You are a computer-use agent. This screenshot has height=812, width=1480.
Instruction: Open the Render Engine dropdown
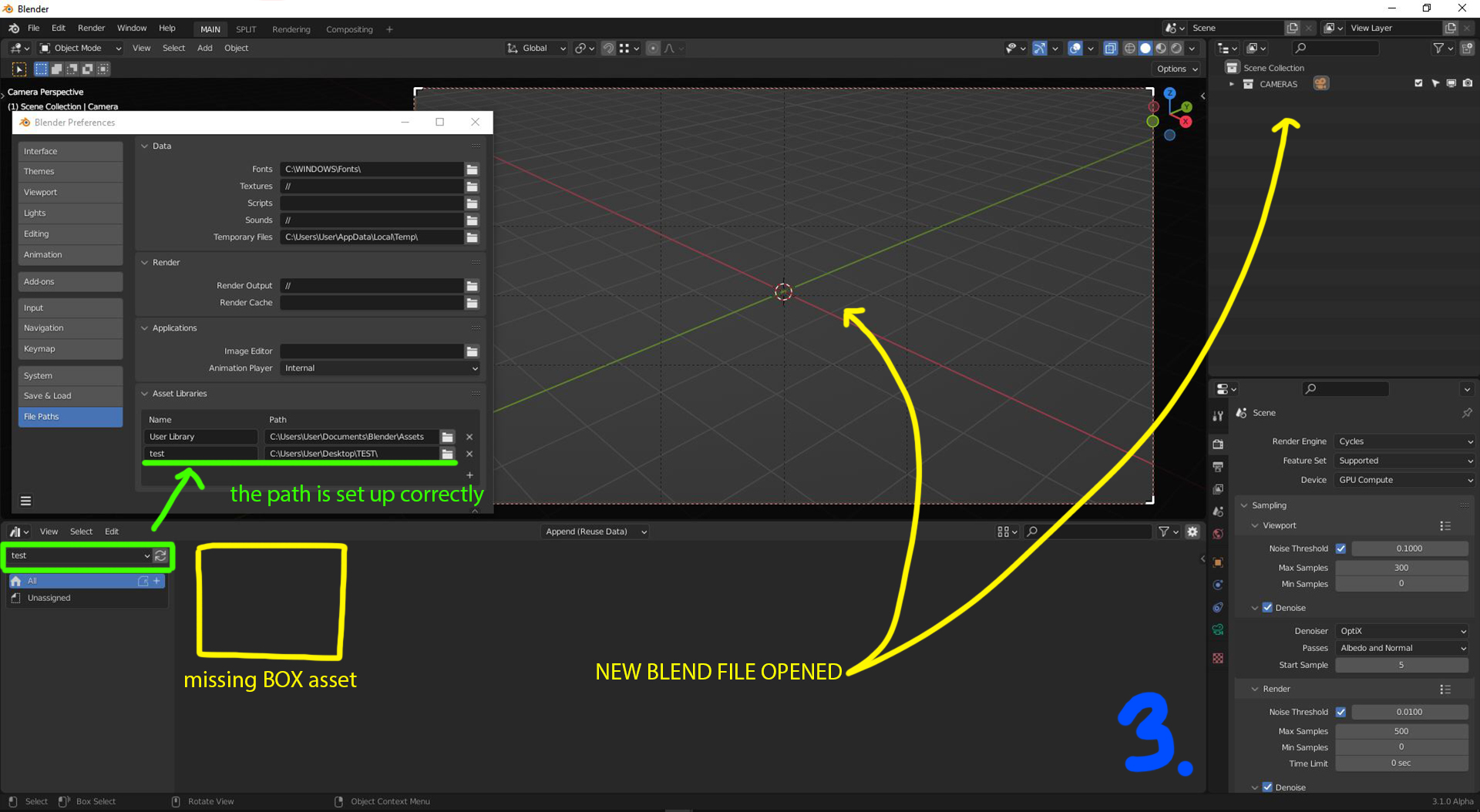pos(1404,441)
